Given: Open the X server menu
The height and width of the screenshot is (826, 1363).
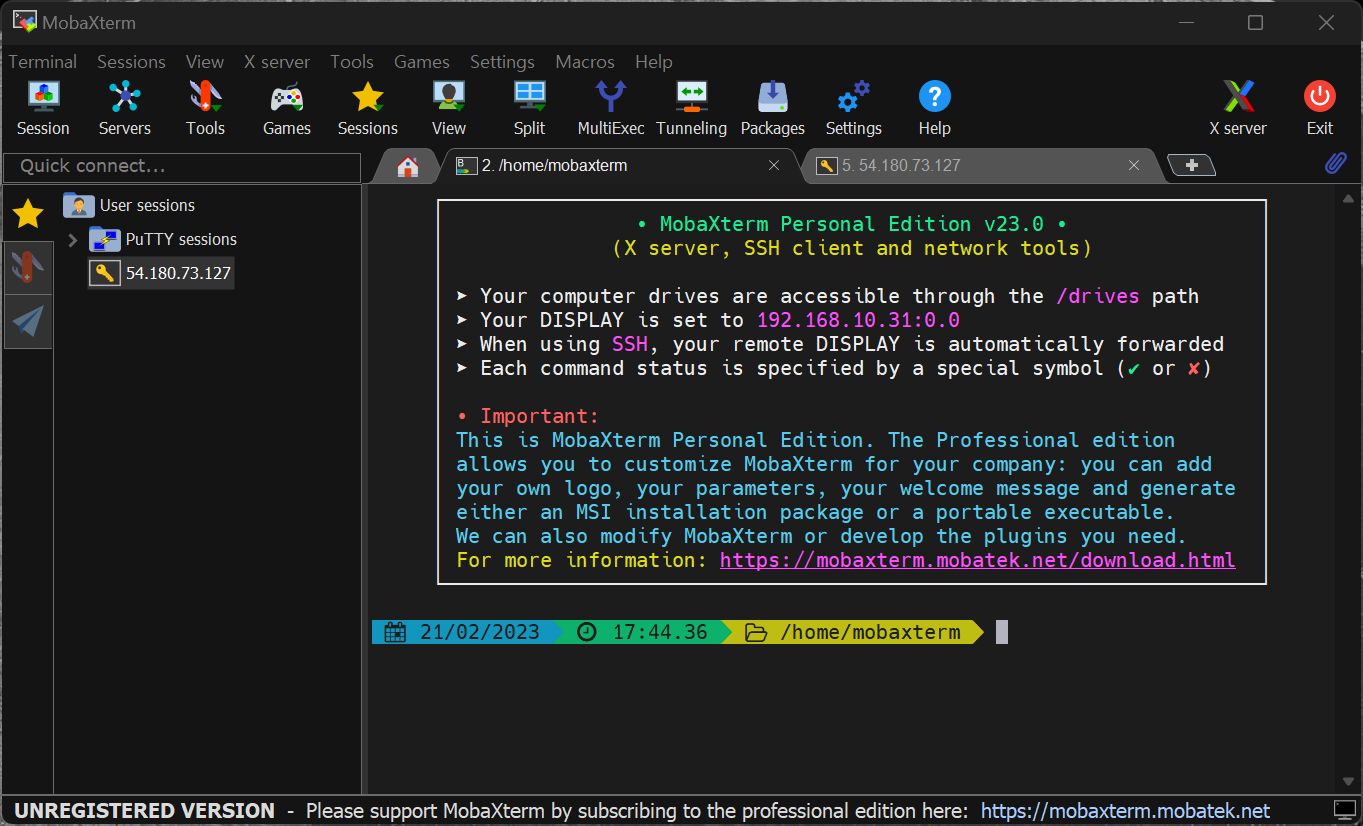Looking at the screenshot, I should click(x=277, y=62).
